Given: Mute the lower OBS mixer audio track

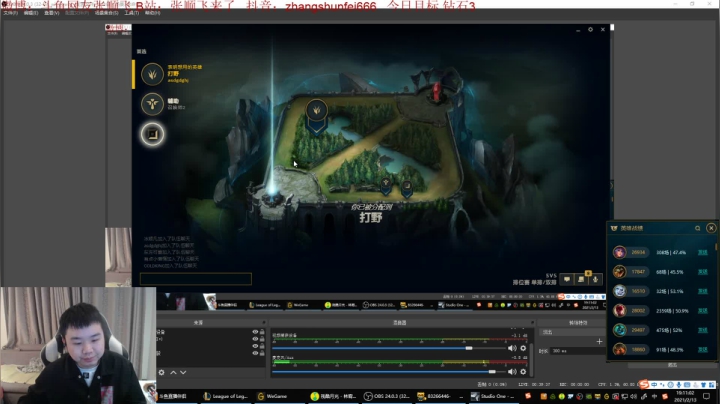Looking at the screenshot, I should point(512,371).
